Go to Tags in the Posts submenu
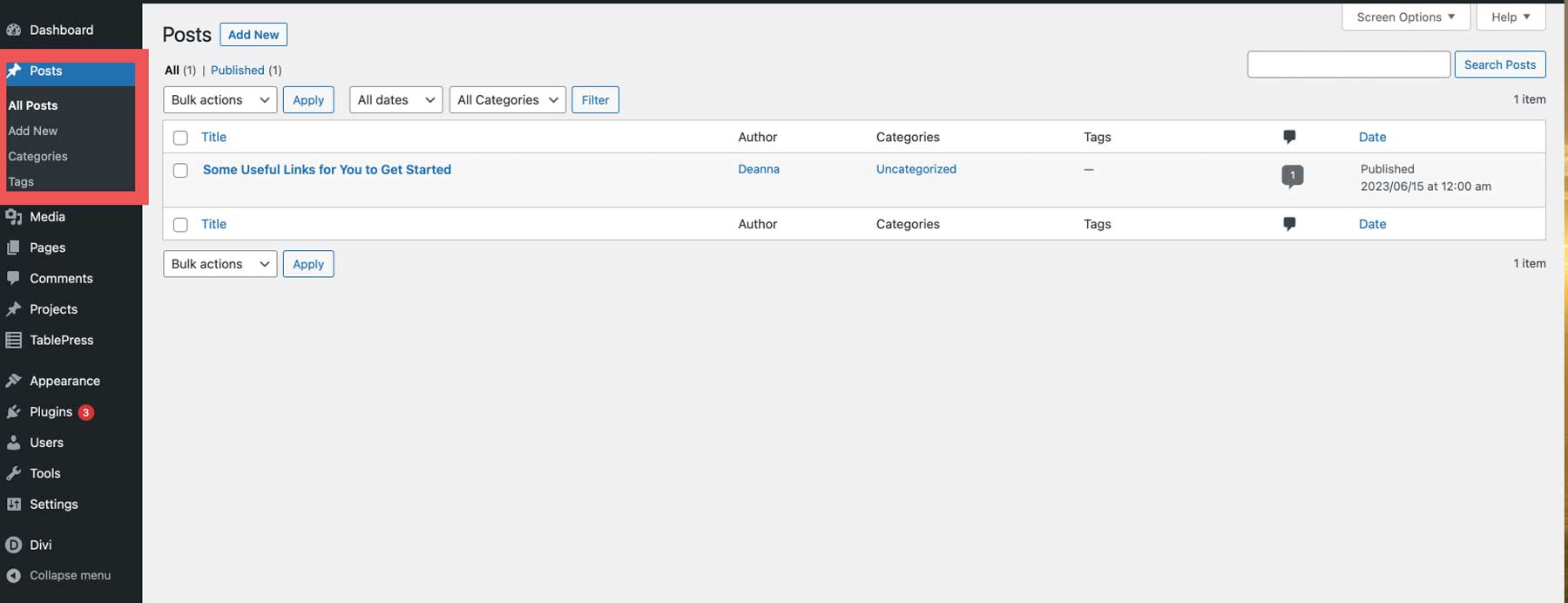Viewport: 1568px width, 603px height. point(21,182)
